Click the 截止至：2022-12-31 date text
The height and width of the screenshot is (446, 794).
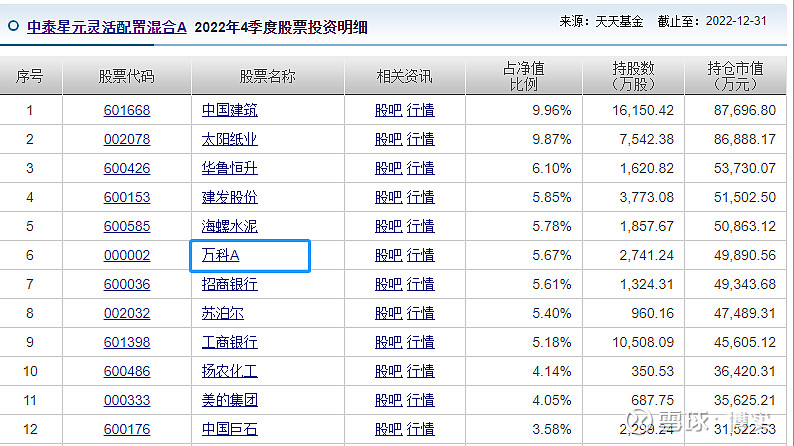712,21
